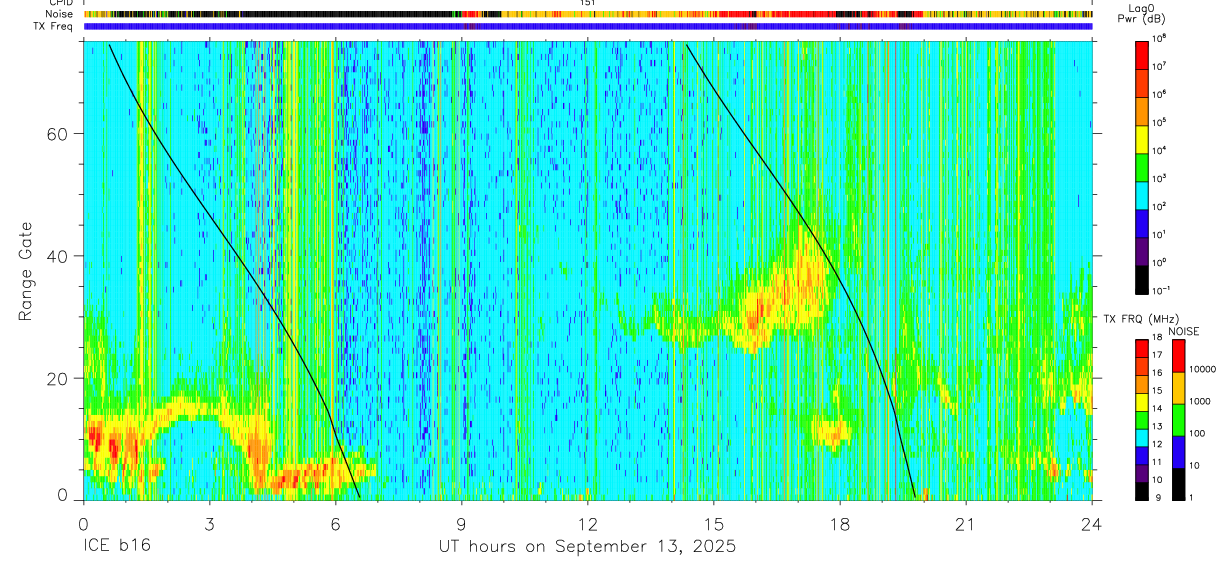Pick the cyan segment of TX FRQ colorbar

tap(1141, 437)
